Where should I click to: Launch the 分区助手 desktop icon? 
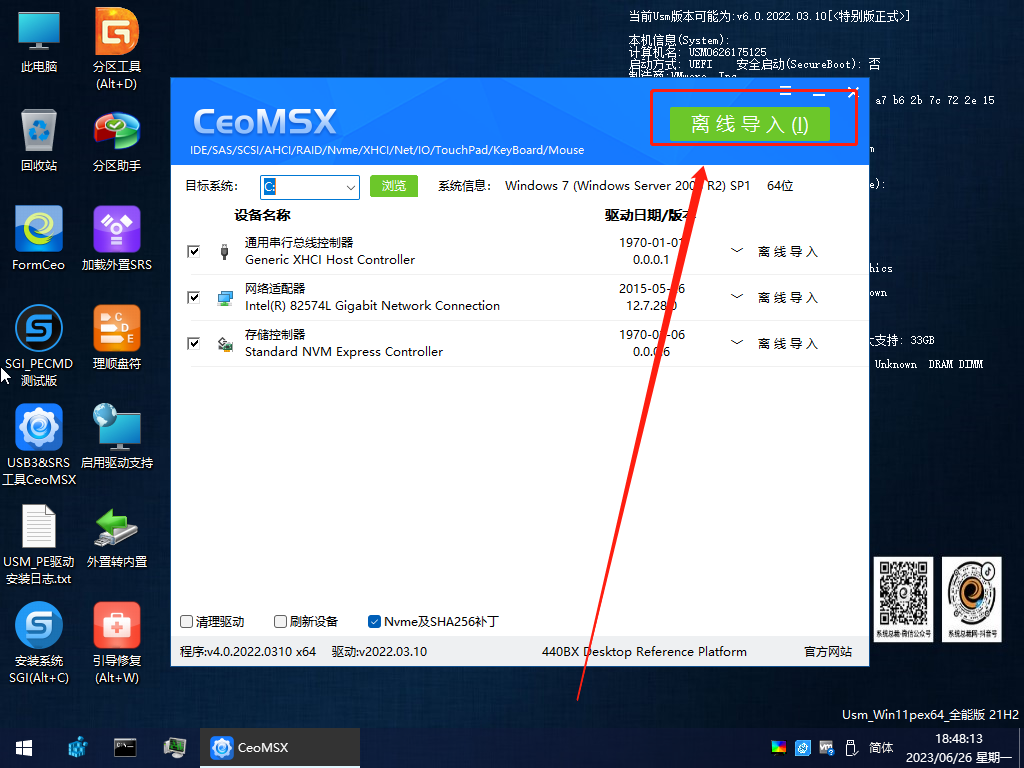coord(117,140)
